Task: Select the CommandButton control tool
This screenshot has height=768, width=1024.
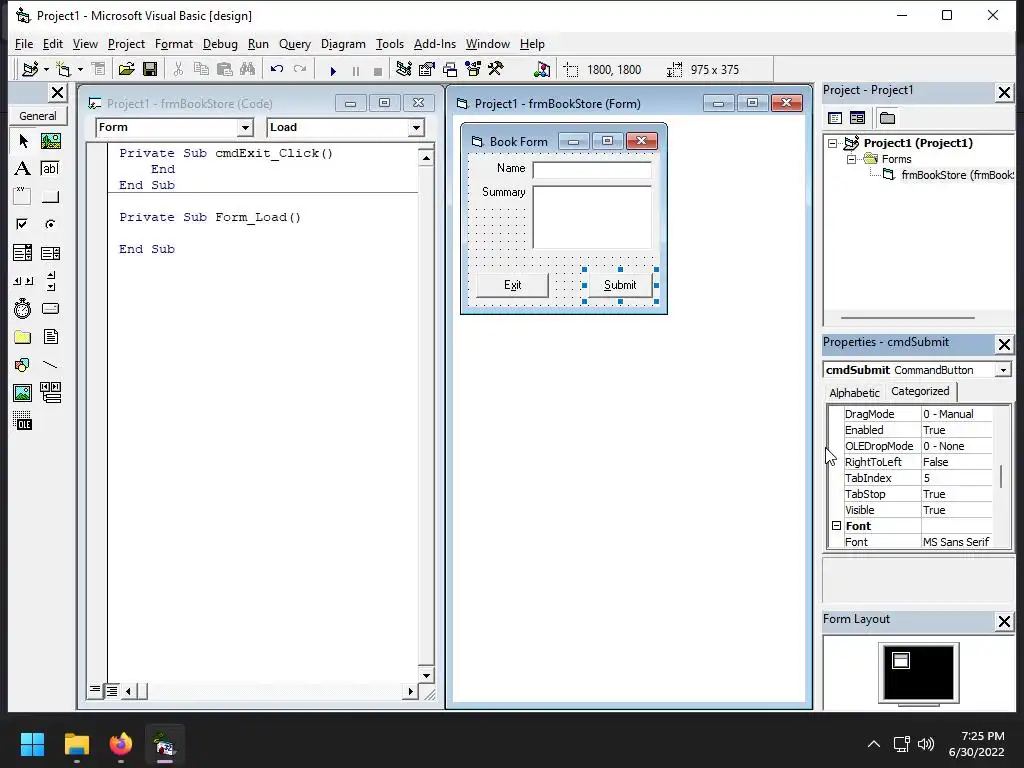Action: tap(50, 196)
